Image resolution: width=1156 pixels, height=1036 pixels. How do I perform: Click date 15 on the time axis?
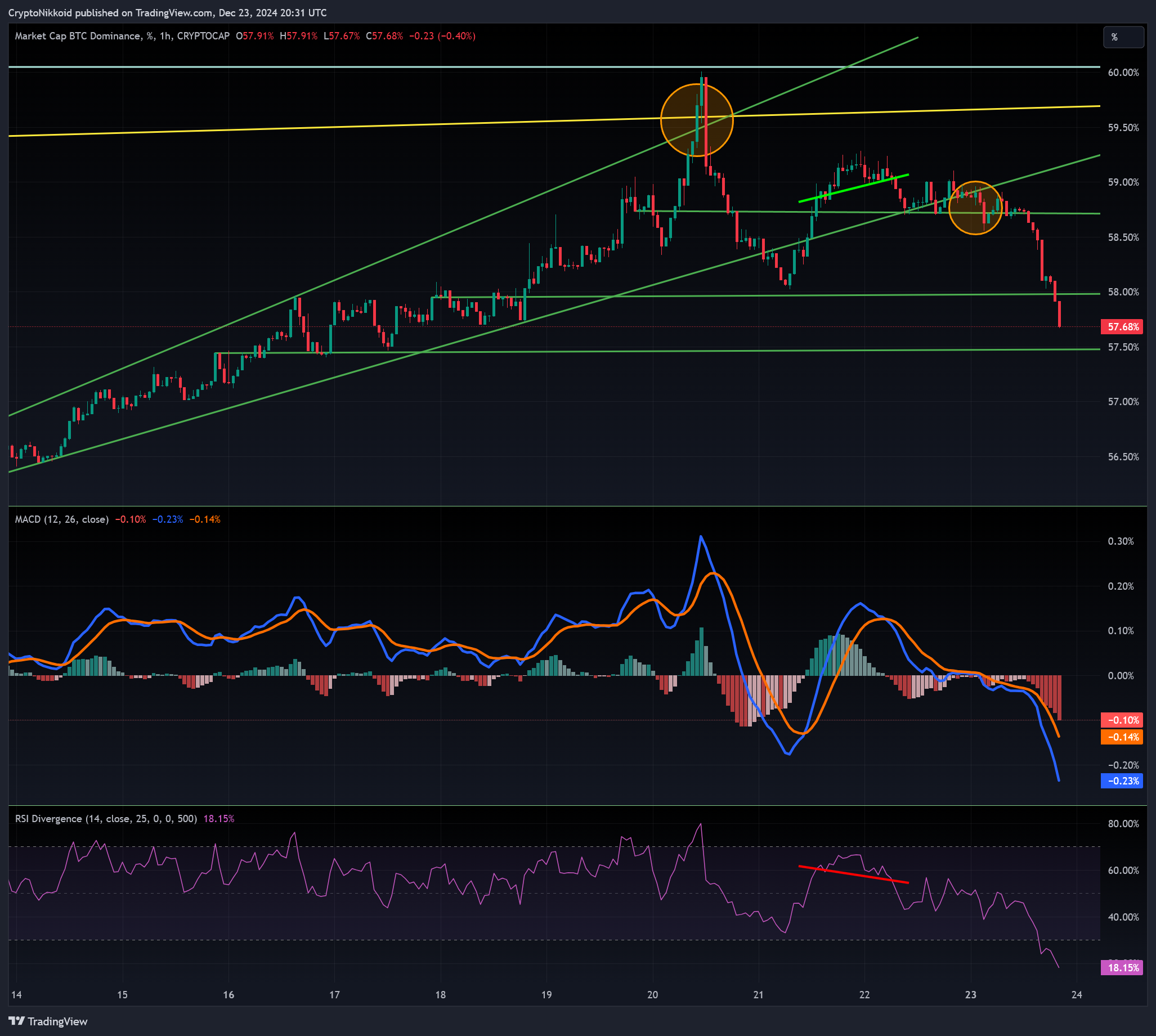pyautogui.click(x=122, y=995)
